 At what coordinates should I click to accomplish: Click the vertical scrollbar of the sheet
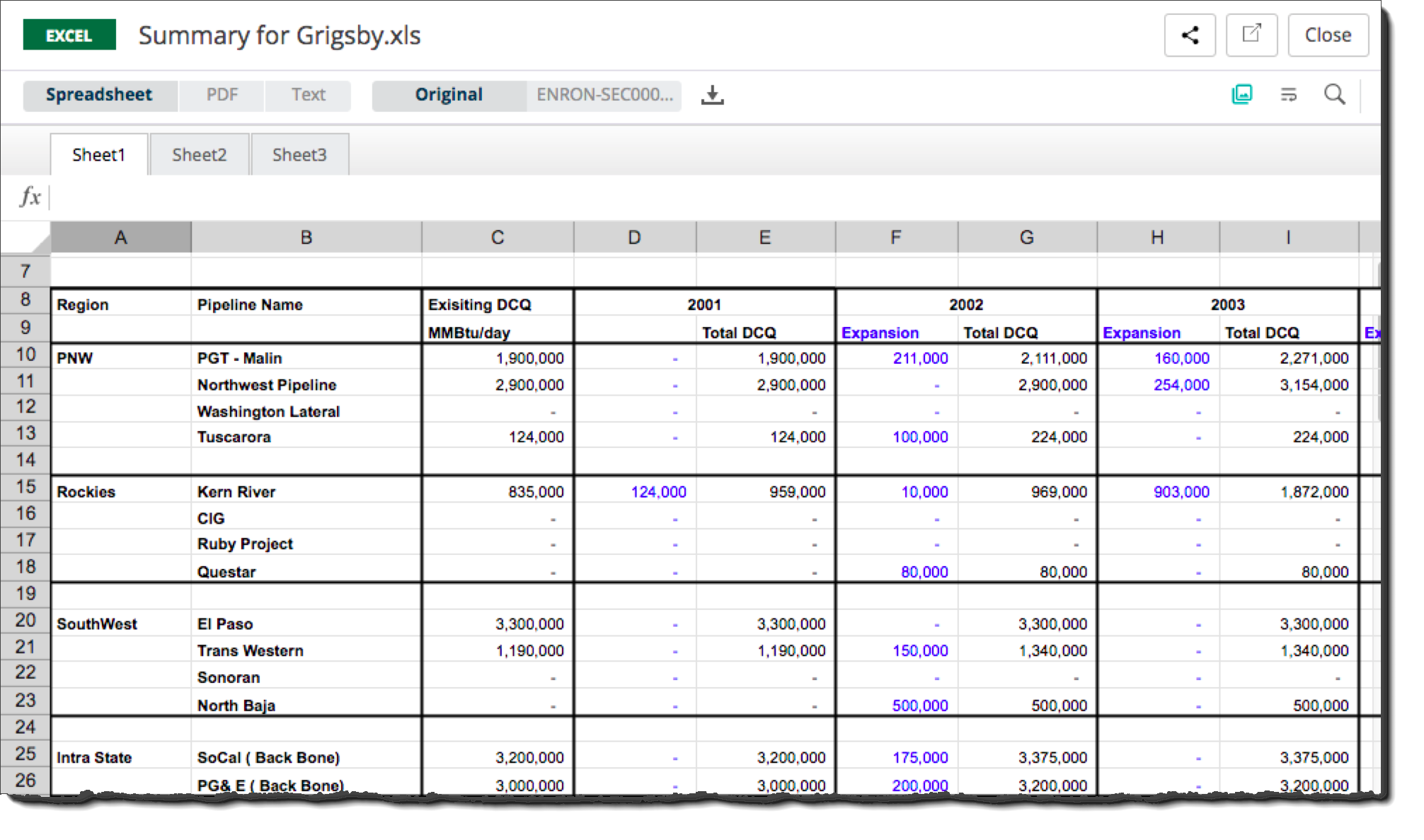coord(1377,343)
